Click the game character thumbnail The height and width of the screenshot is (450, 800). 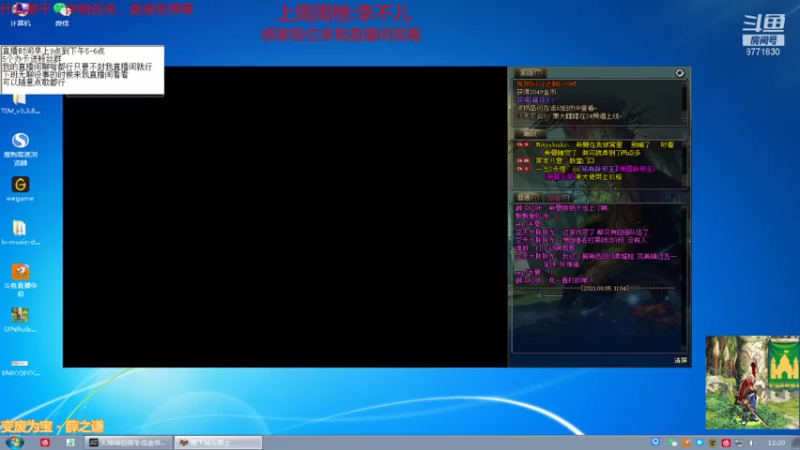click(753, 382)
